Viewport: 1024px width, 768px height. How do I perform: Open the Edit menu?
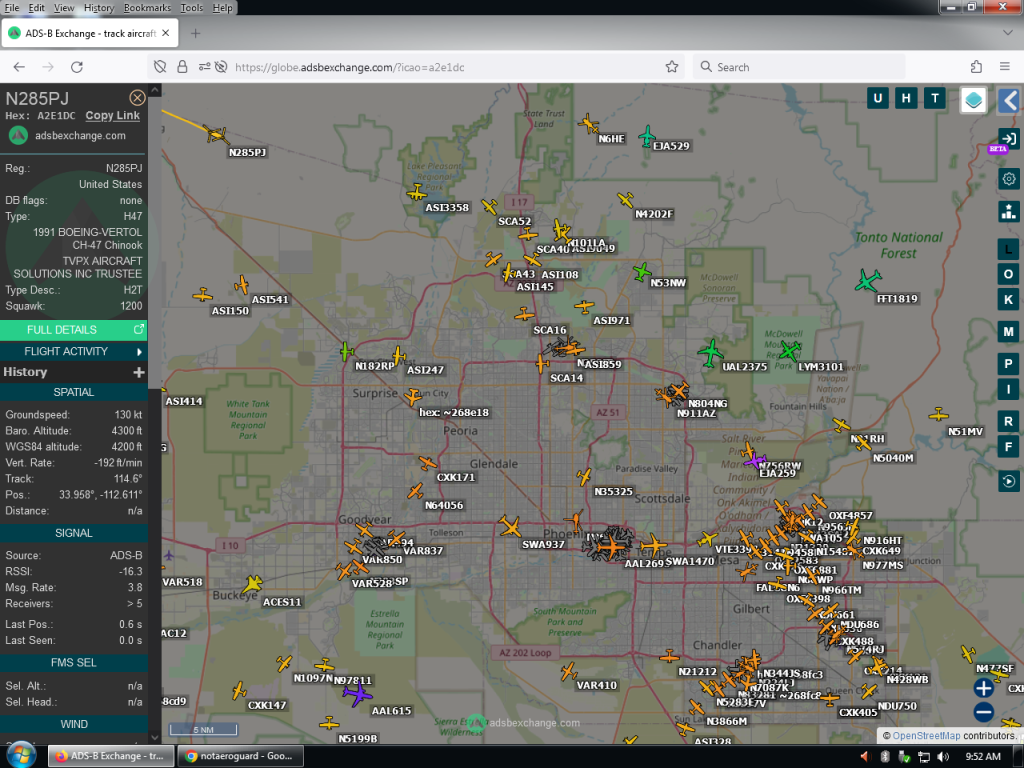[x=37, y=8]
